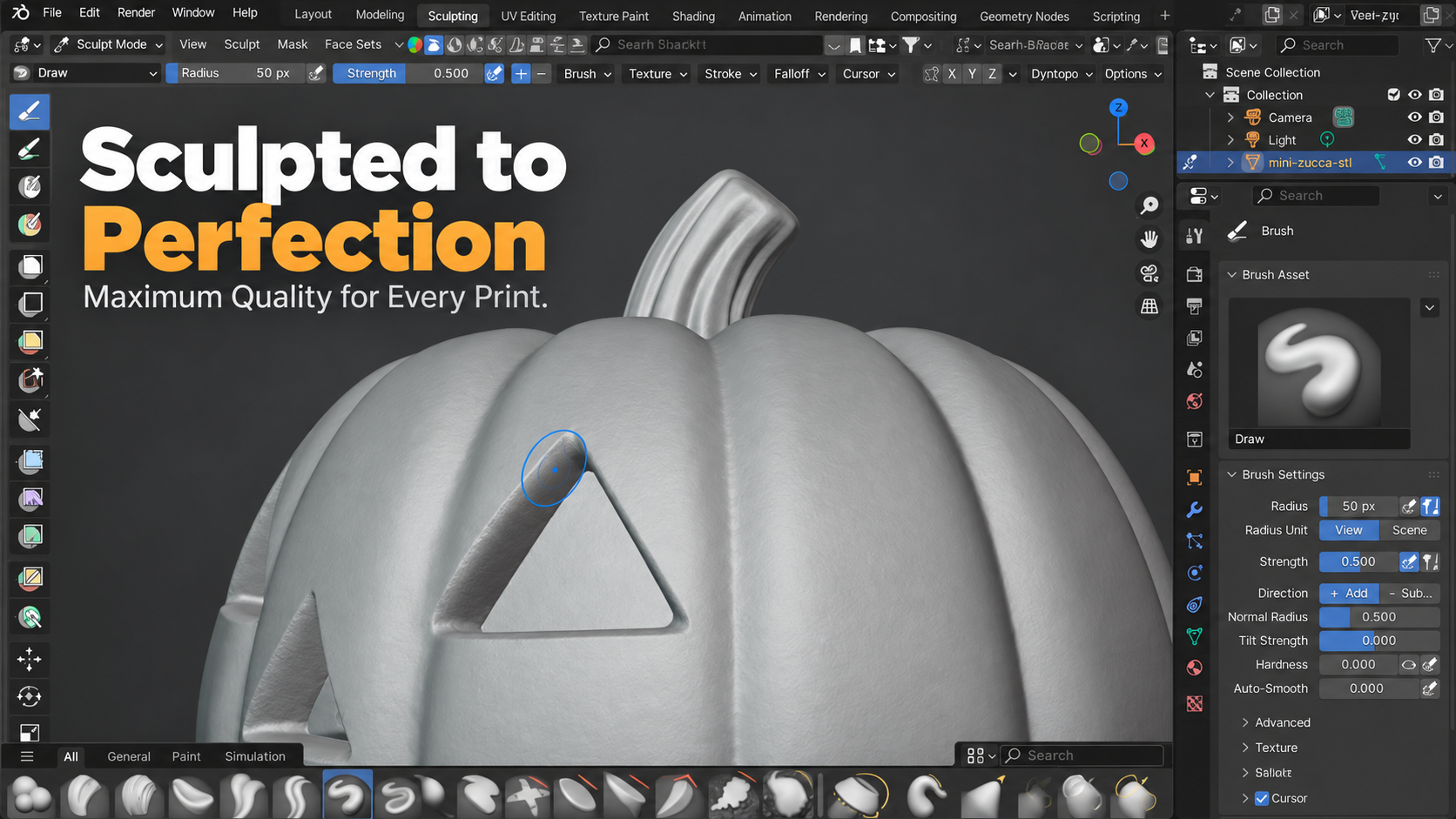Click the Add direction button
Screen dimensions: 1456x819
[1349, 593]
